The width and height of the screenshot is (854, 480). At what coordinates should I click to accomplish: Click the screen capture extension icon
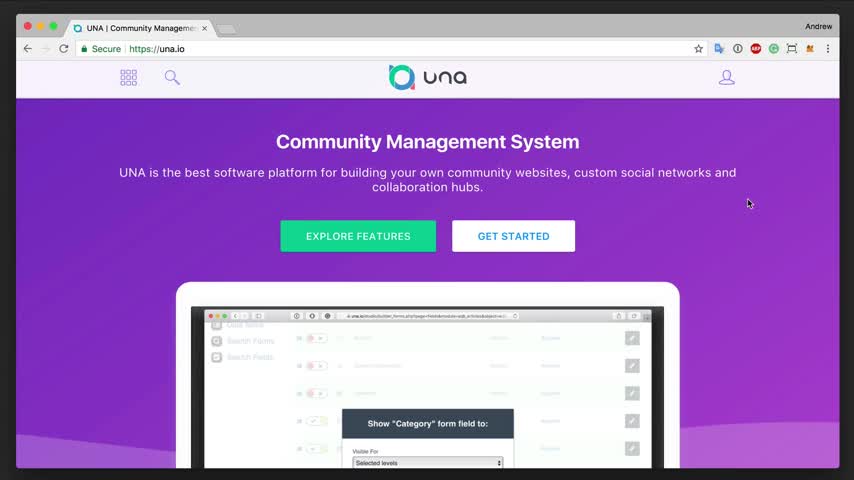tap(792, 49)
